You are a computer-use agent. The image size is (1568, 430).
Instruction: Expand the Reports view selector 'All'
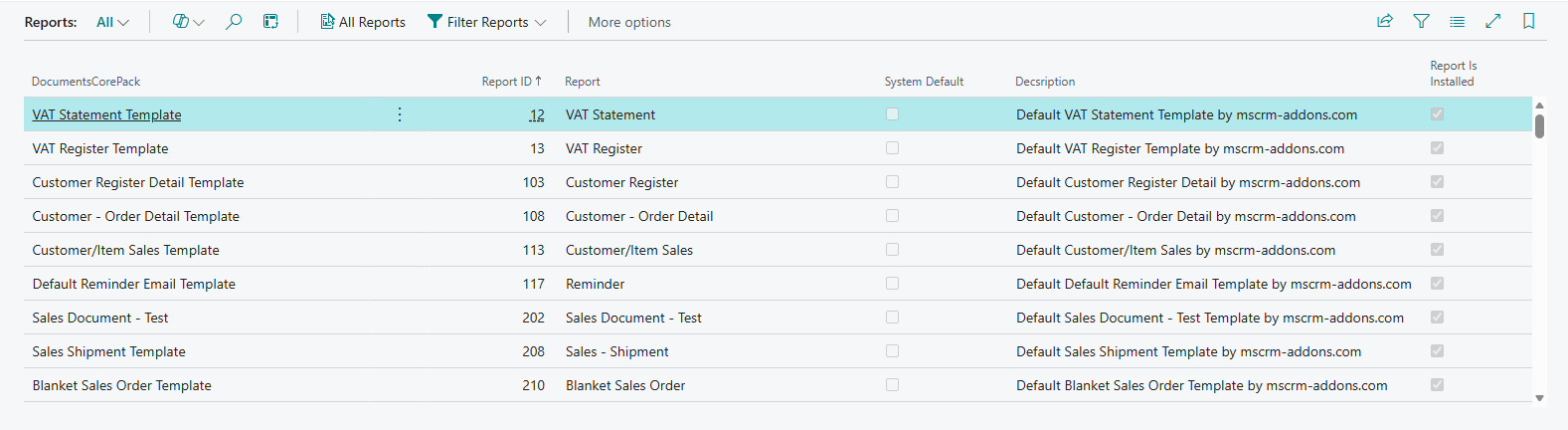tap(112, 22)
